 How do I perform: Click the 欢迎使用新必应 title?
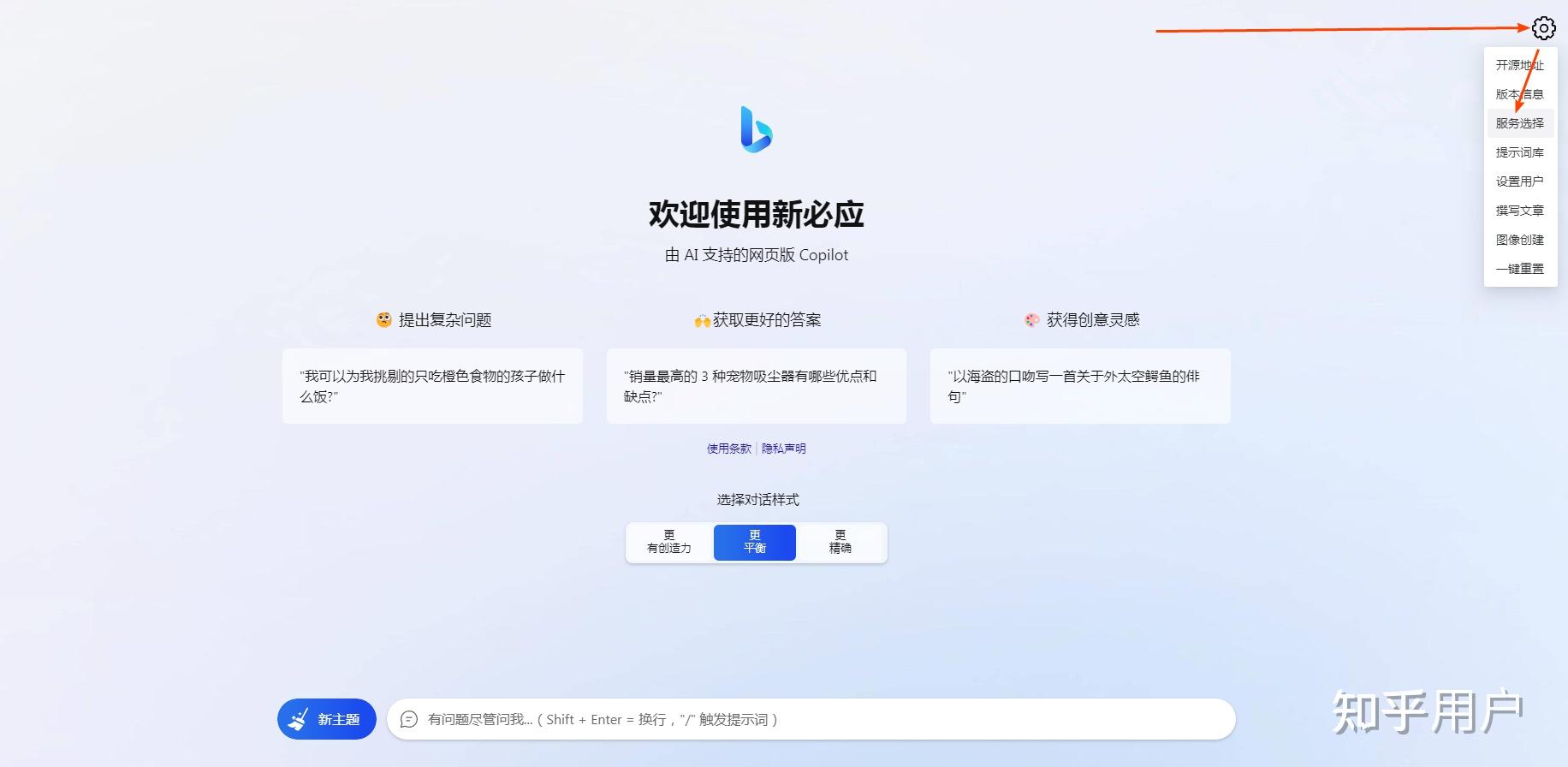[757, 214]
